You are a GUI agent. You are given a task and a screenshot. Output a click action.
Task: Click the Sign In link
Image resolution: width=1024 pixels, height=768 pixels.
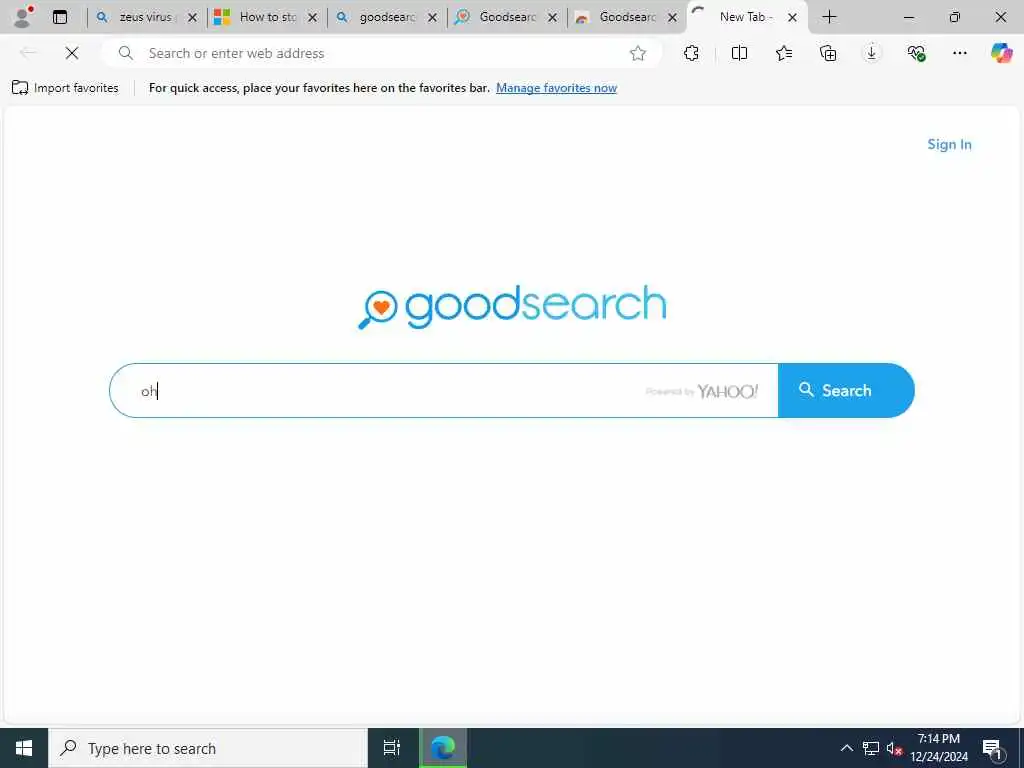tap(950, 144)
